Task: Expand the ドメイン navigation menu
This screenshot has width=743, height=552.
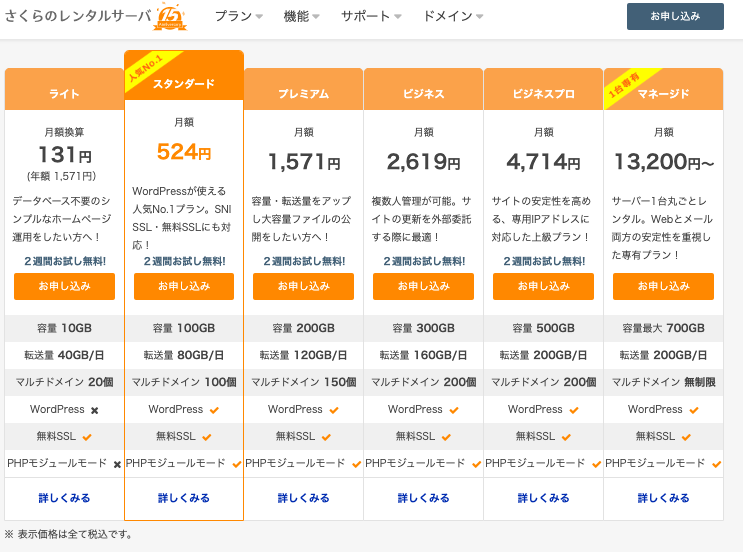Action: [453, 16]
